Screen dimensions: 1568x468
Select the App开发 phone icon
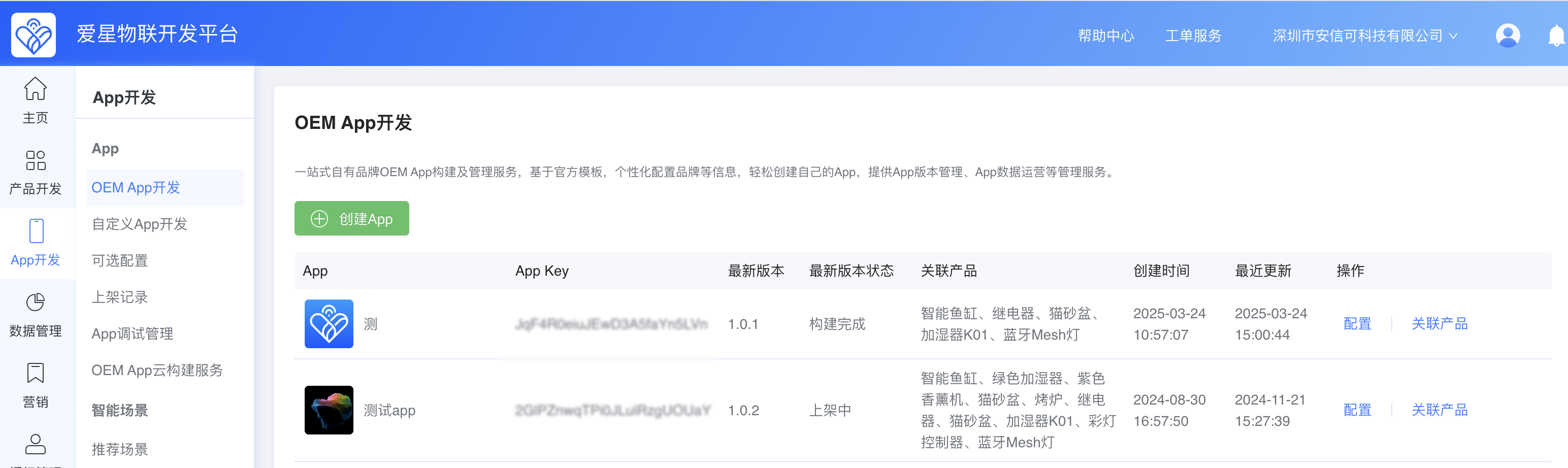(x=37, y=231)
